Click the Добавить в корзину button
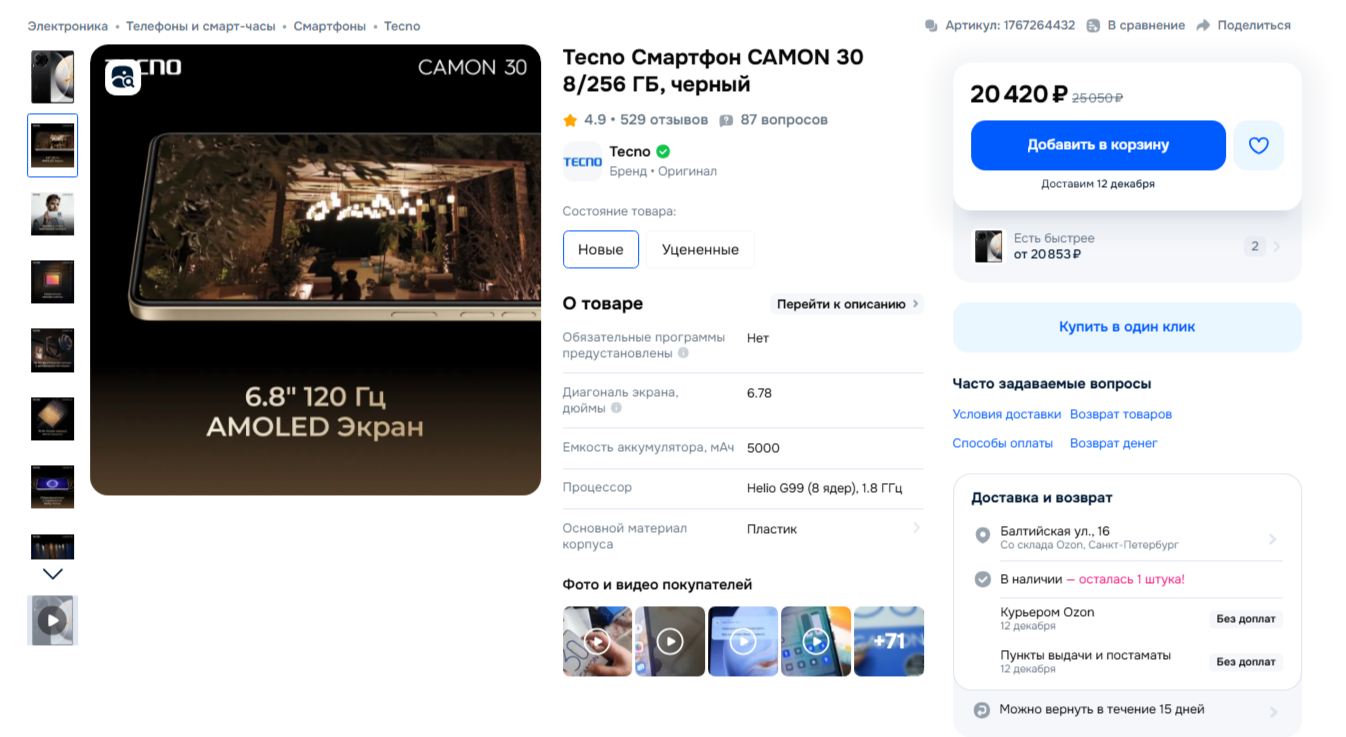The width and height of the screenshot is (1346, 737). point(1097,145)
